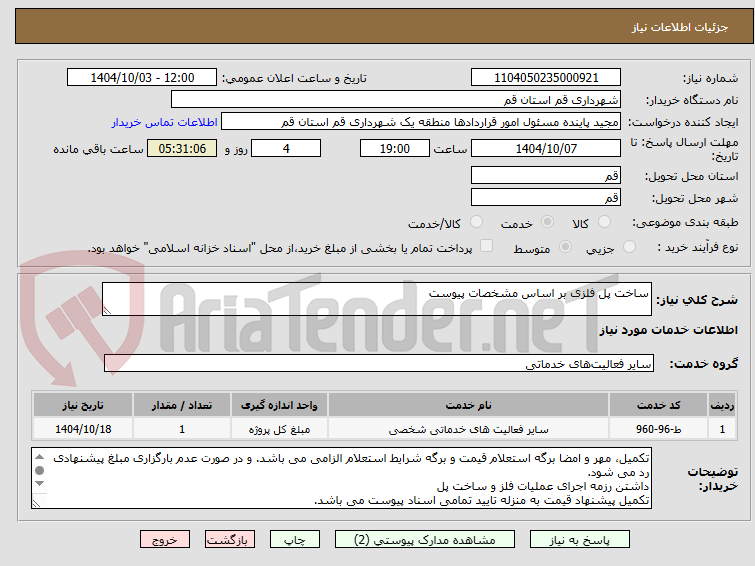Click the date cell 1404/10/18

pos(83,429)
